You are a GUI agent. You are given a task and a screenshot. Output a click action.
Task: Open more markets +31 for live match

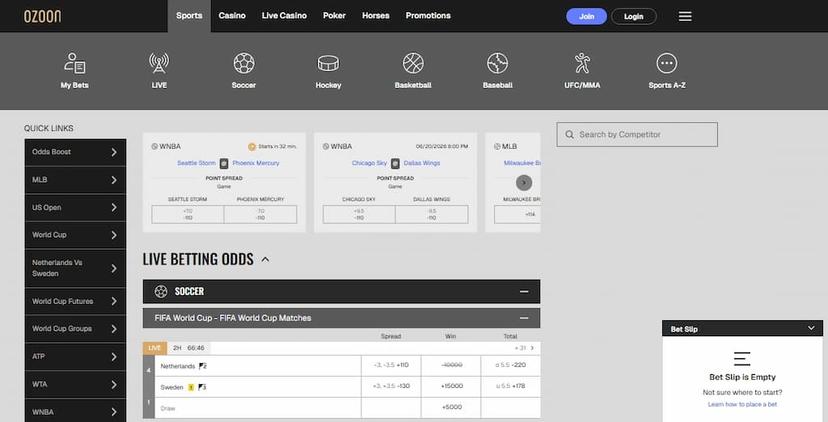524,349
